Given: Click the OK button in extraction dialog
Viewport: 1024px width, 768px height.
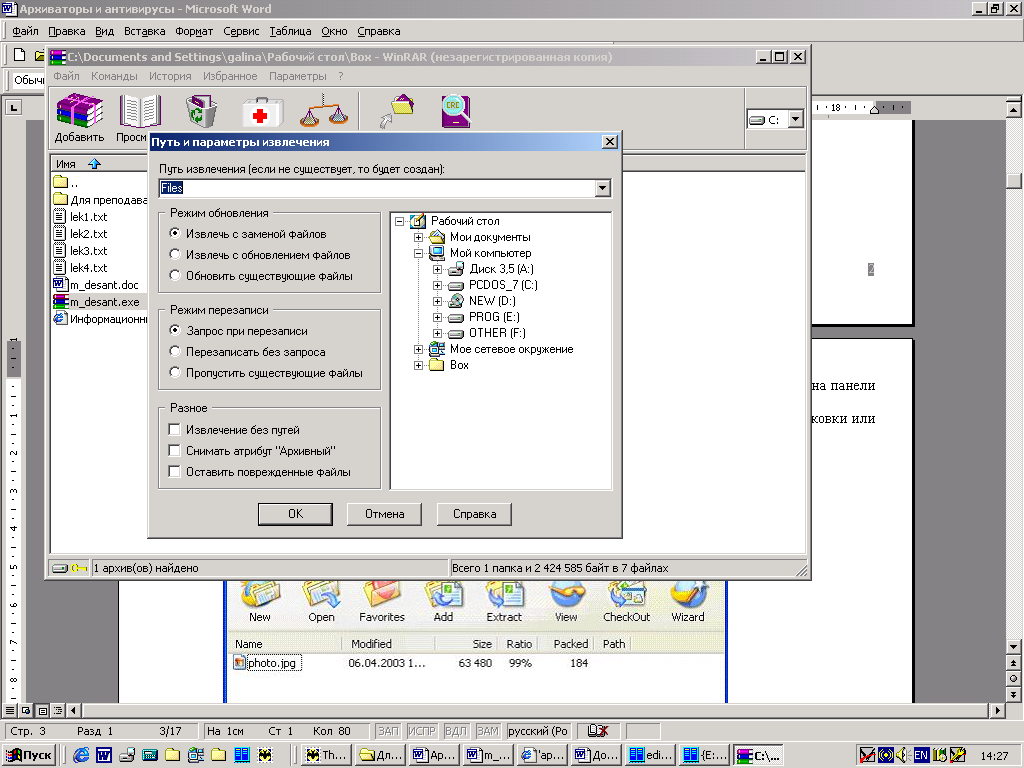Looking at the screenshot, I should (295, 514).
